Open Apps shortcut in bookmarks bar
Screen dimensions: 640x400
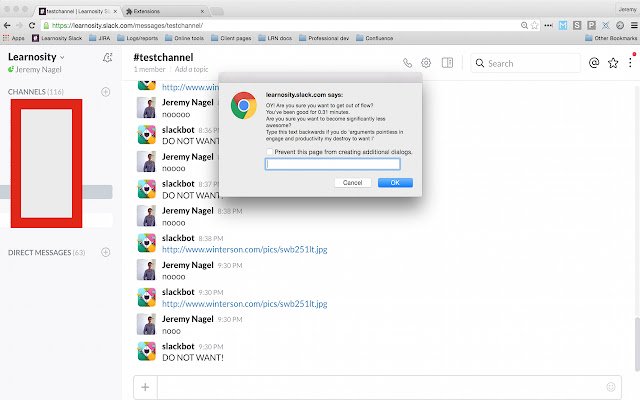pos(13,38)
